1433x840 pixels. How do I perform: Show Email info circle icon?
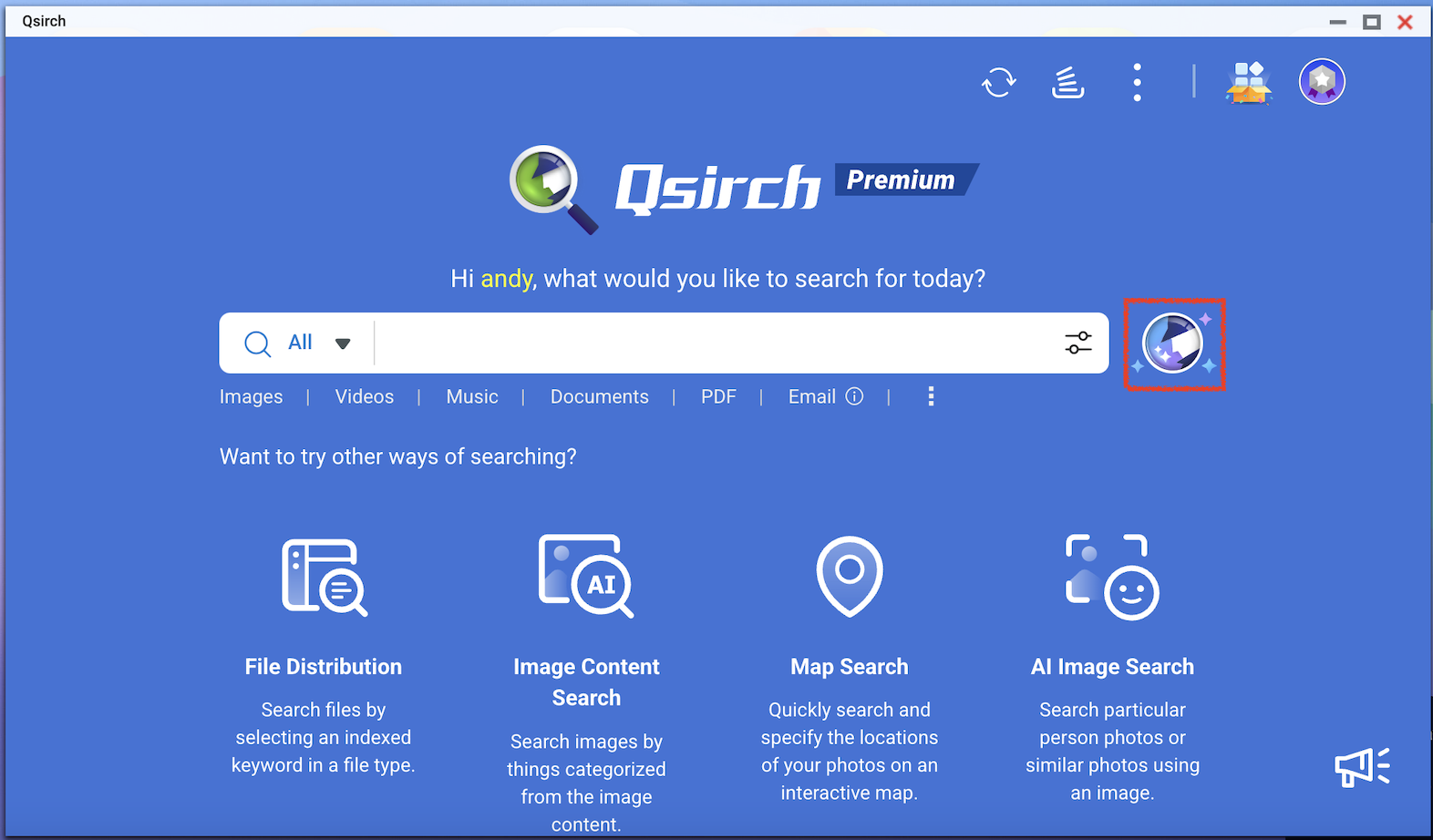(854, 396)
